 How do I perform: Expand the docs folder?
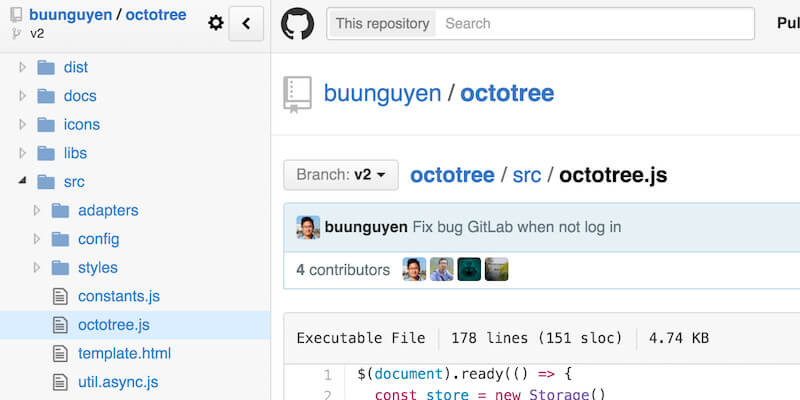coord(23,96)
